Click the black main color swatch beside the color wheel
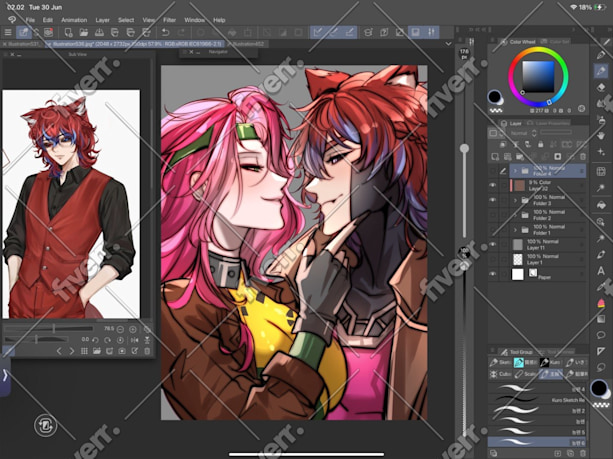The width and height of the screenshot is (613, 459). point(495,96)
